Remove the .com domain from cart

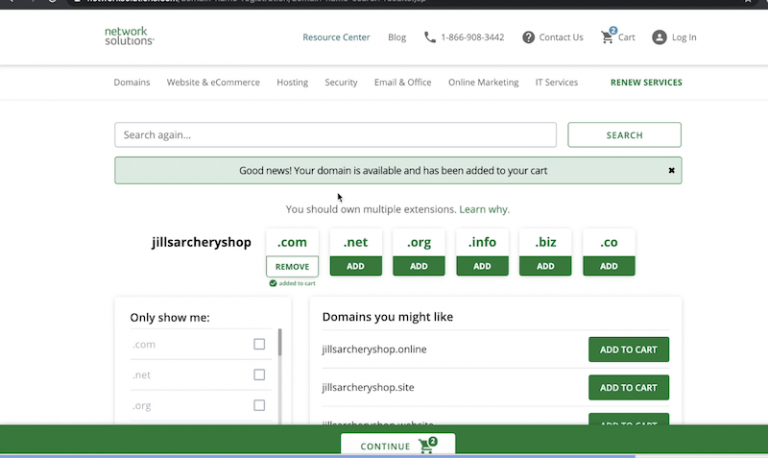coord(292,266)
